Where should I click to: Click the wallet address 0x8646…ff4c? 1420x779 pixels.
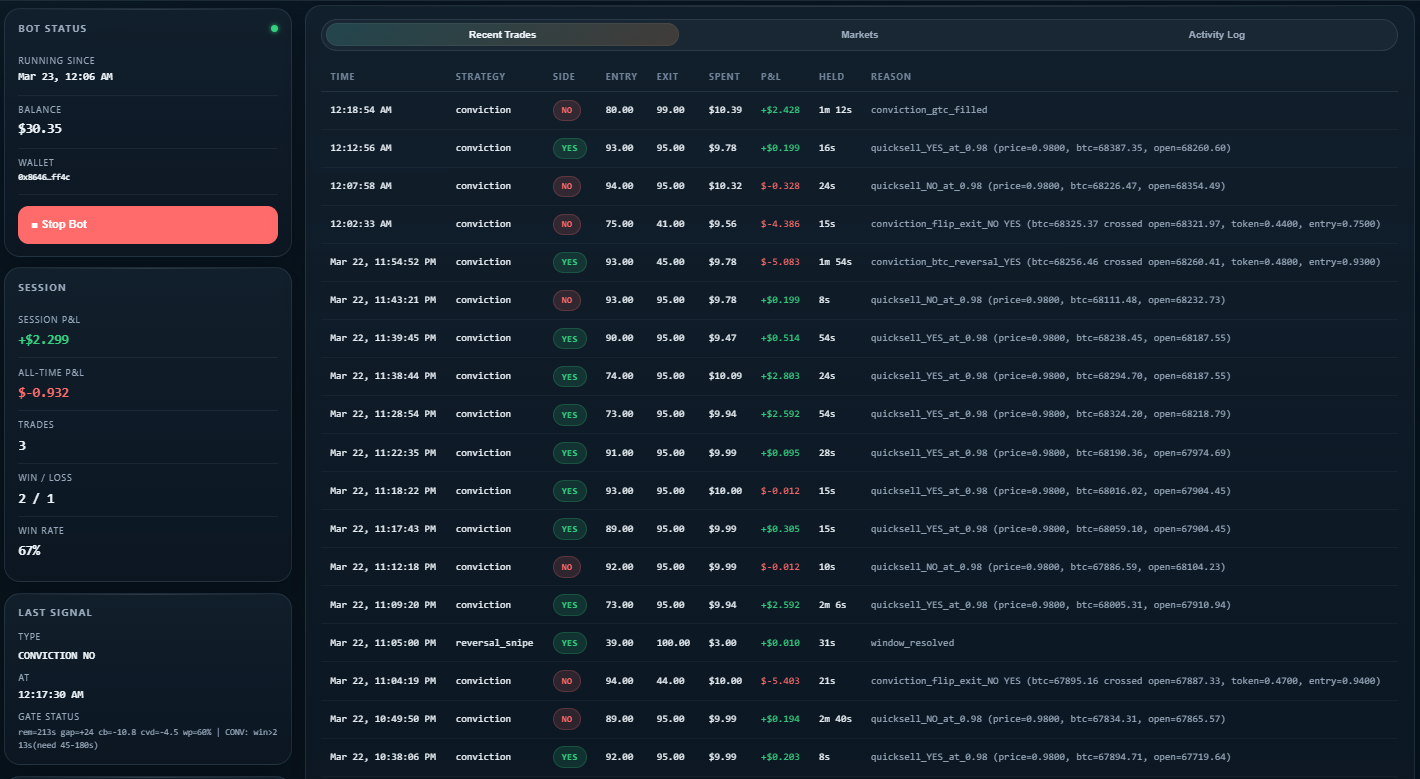click(x=45, y=177)
